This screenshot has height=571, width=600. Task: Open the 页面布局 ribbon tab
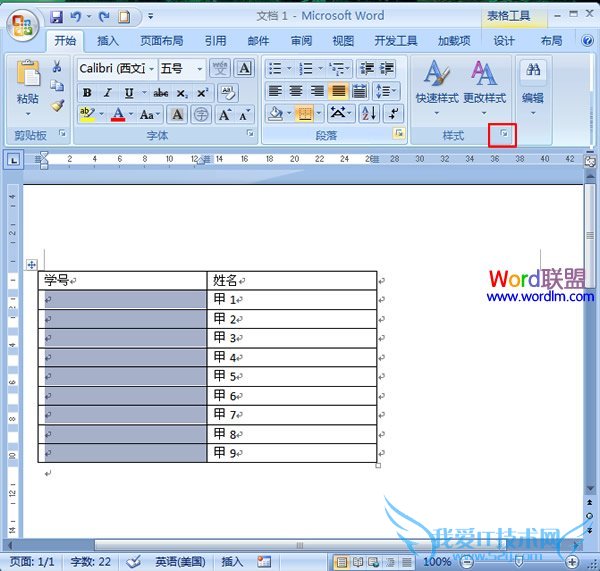(161, 41)
